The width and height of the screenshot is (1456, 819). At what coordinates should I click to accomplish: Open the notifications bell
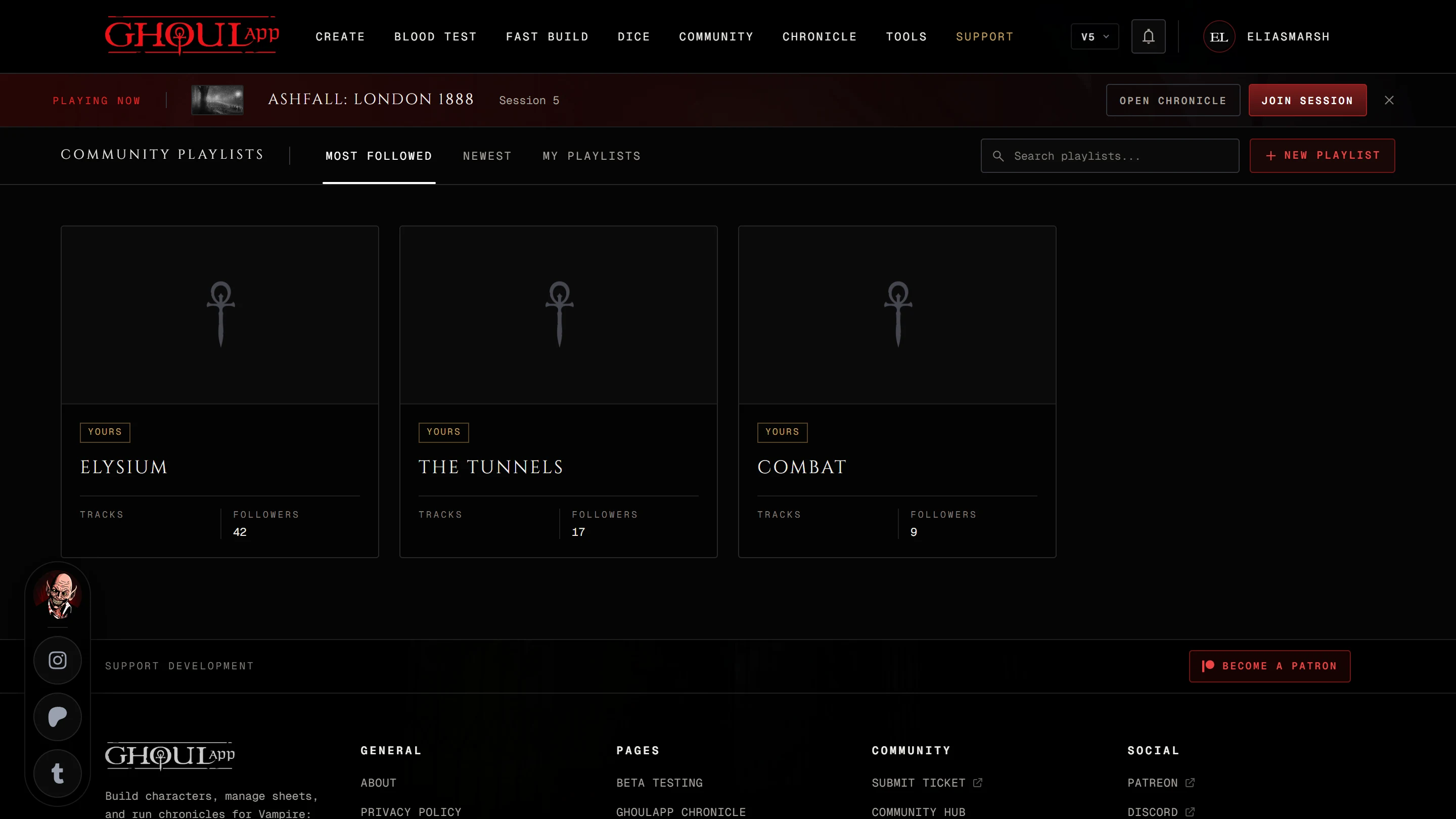1148,37
